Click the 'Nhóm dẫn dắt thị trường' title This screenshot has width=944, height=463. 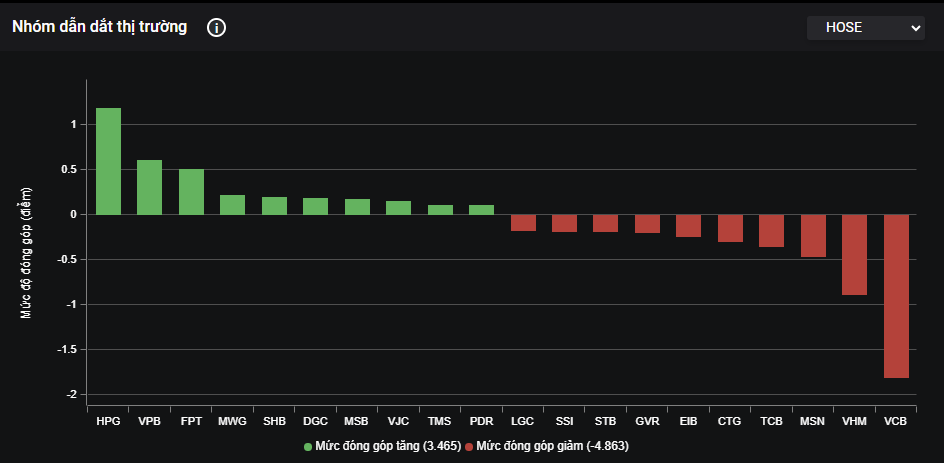pos(99,27)
